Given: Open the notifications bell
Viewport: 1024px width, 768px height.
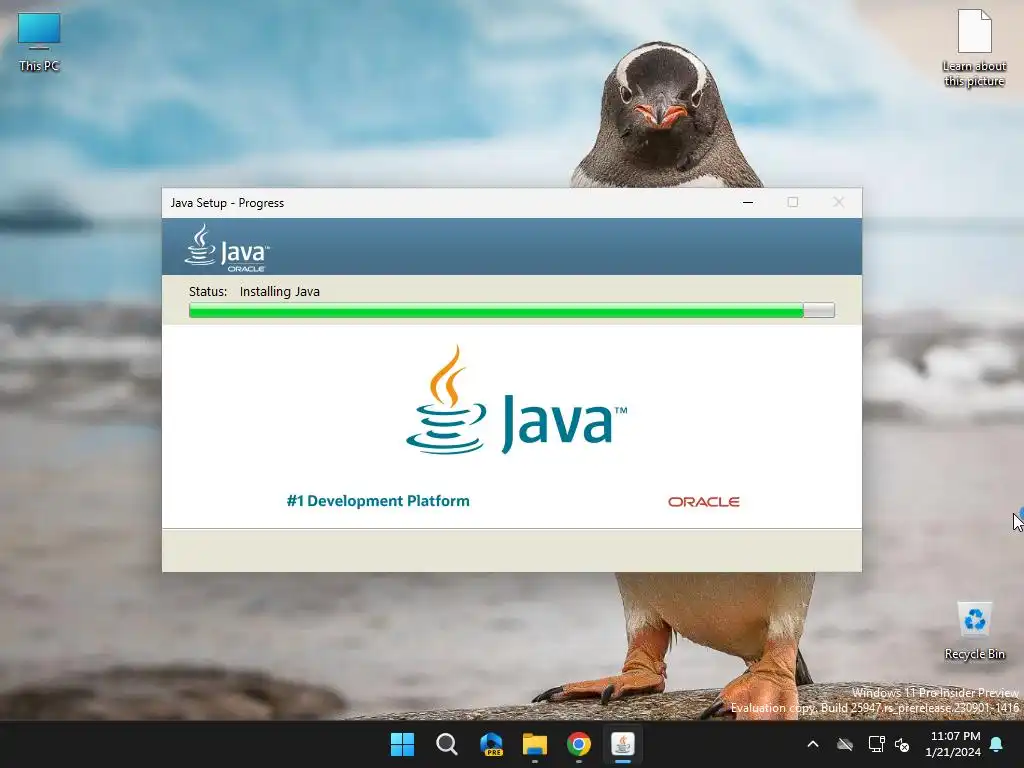Looking at the screenshot, I should 997,744.
